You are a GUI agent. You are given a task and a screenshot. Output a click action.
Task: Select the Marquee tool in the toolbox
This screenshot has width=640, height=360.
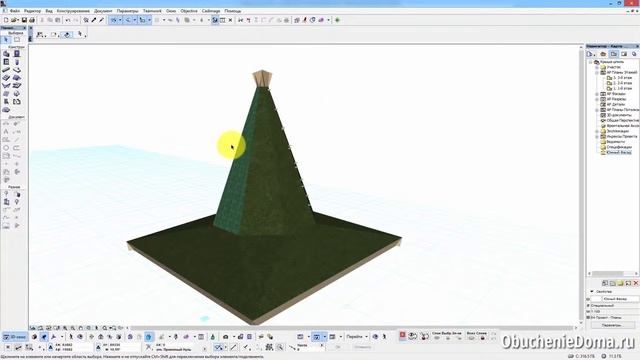17,40
